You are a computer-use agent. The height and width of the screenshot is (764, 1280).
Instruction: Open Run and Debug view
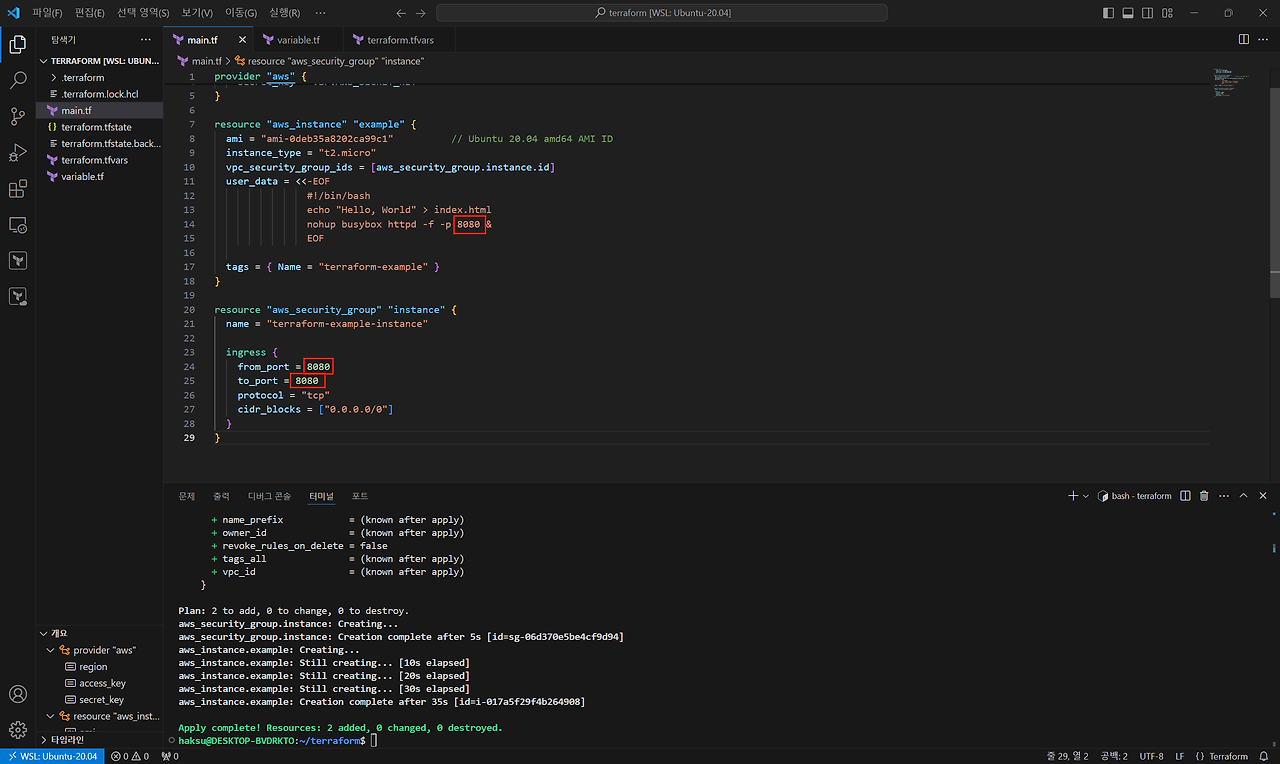(x=17, y=153)
